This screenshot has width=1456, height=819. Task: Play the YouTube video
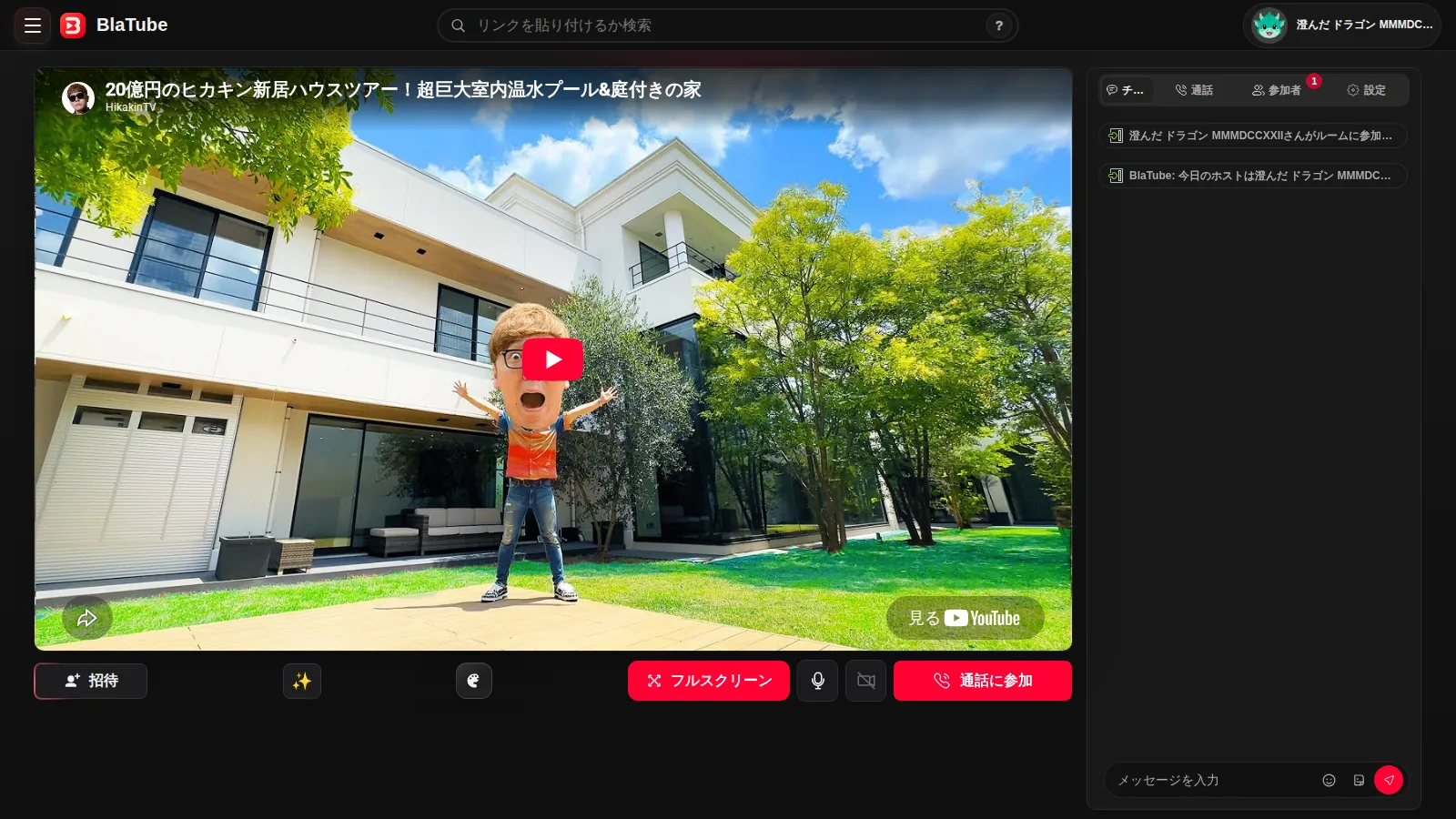click(x=552, y=359)
